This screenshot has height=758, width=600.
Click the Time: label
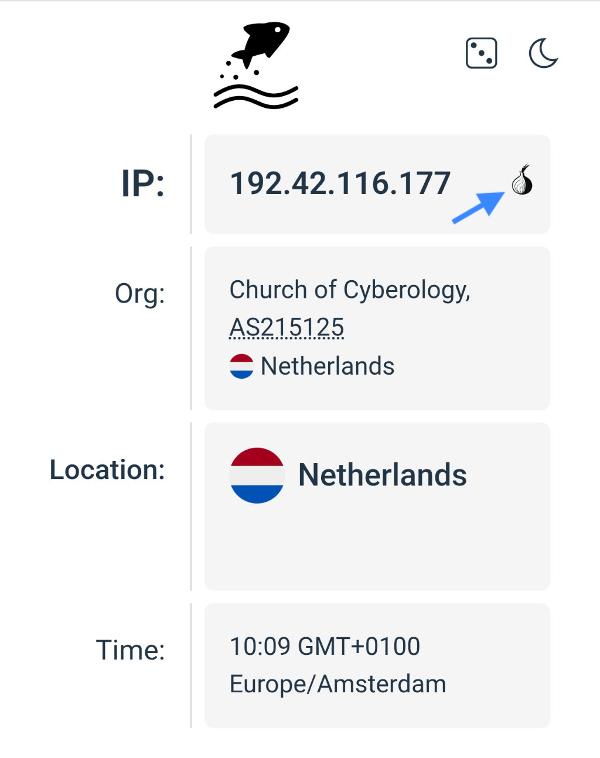[130, 650]
